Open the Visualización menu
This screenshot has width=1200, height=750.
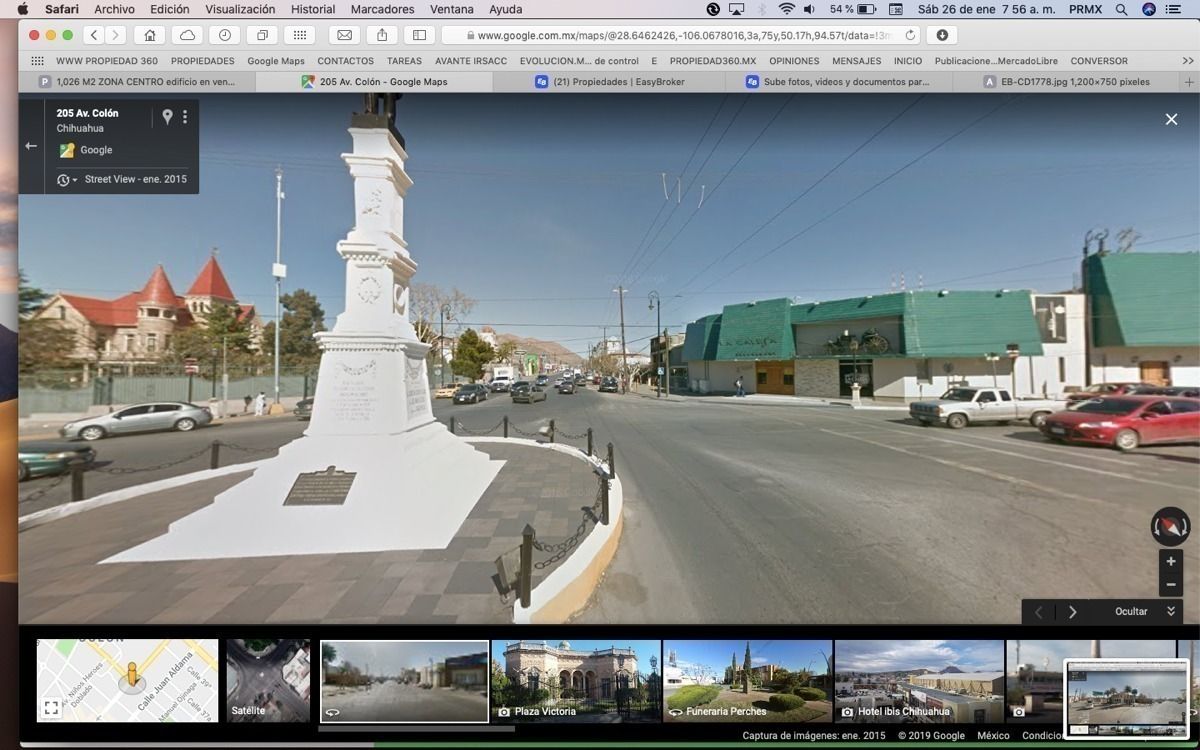(x=240, y=9)
